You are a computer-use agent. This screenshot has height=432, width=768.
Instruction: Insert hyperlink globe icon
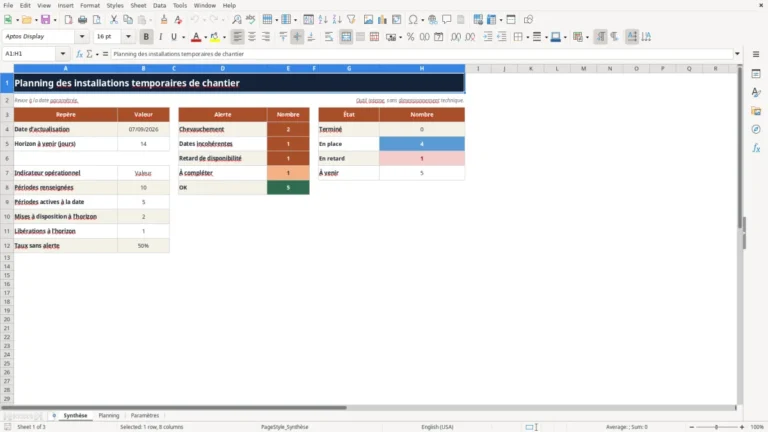[432, 20]
